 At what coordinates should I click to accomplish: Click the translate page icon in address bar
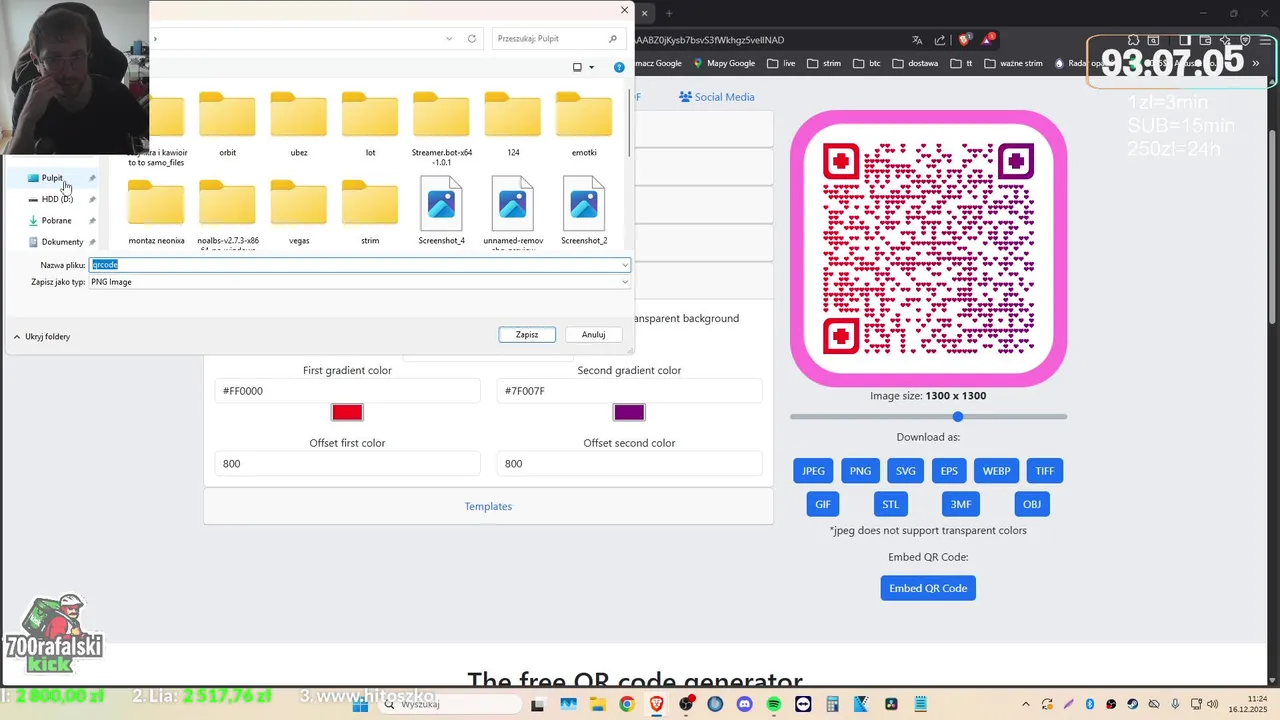(917, 40)
